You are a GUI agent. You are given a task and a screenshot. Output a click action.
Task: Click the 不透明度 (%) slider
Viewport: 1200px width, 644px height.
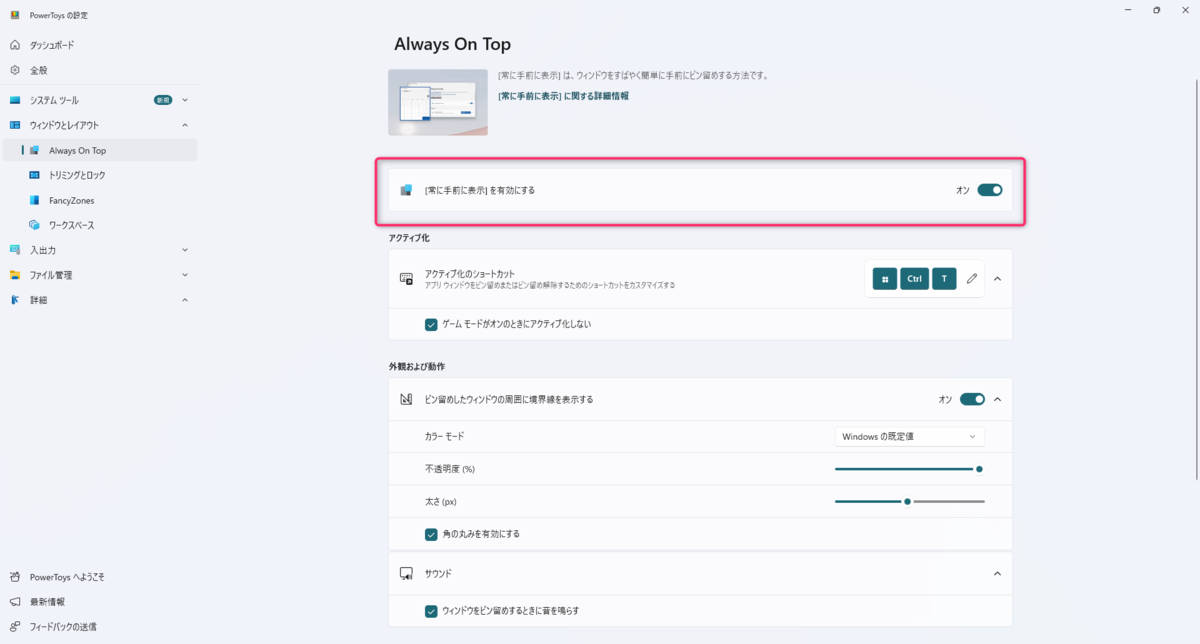point(910,469)
